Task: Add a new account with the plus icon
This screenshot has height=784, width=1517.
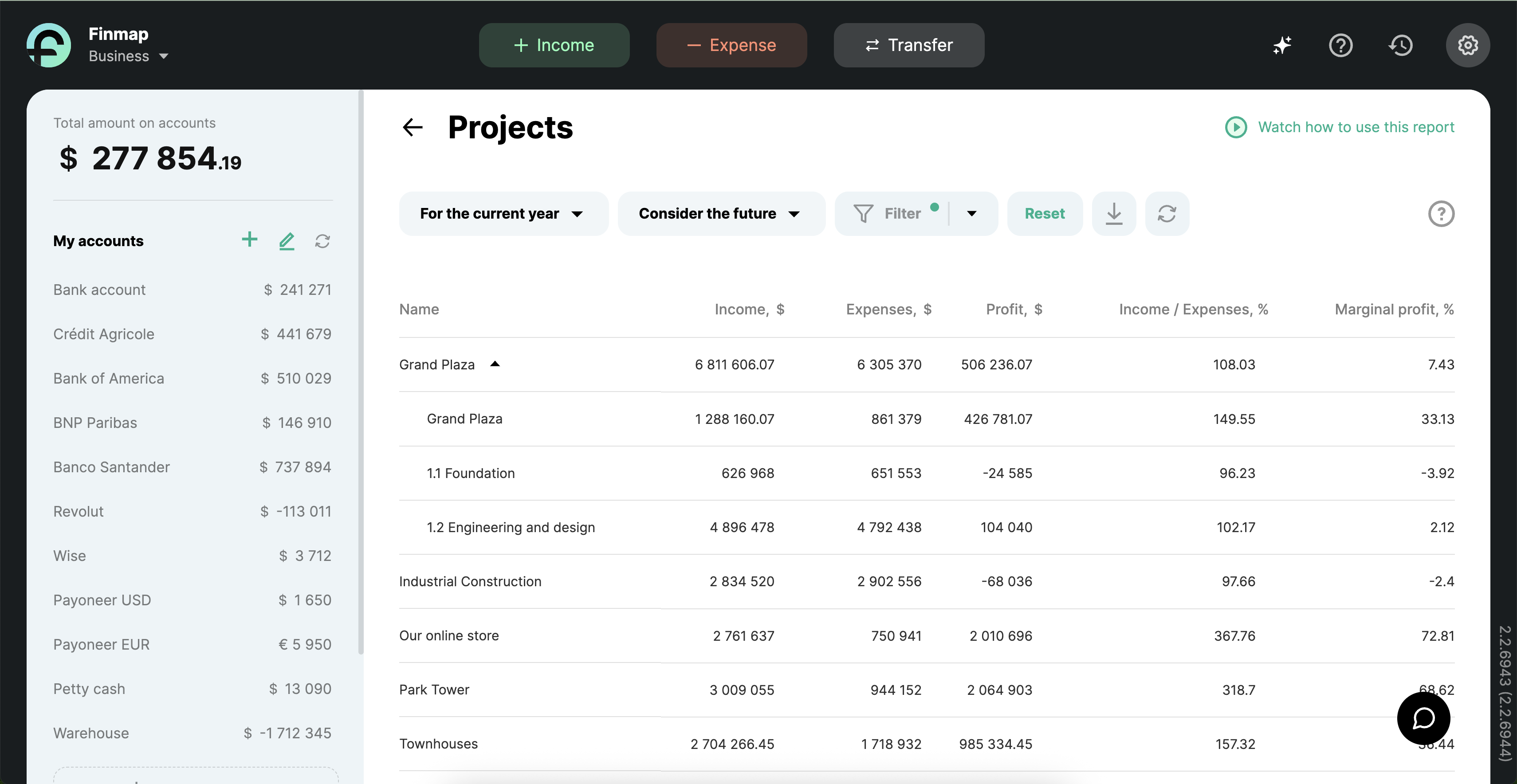Action: [x=250, y=239]
